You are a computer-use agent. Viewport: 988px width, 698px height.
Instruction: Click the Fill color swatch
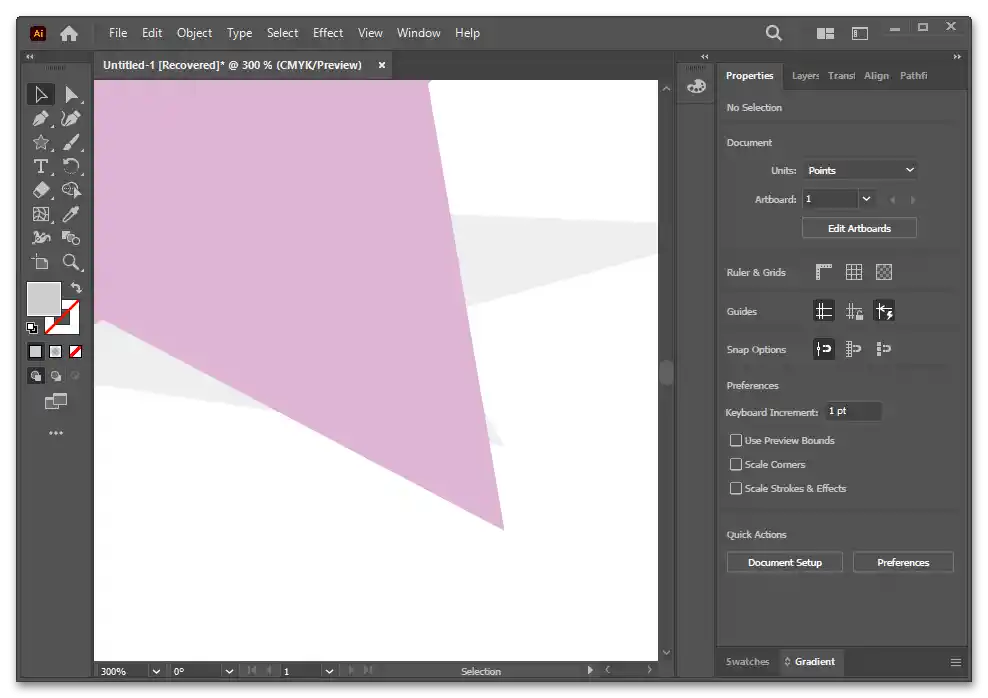coord(43,298)
